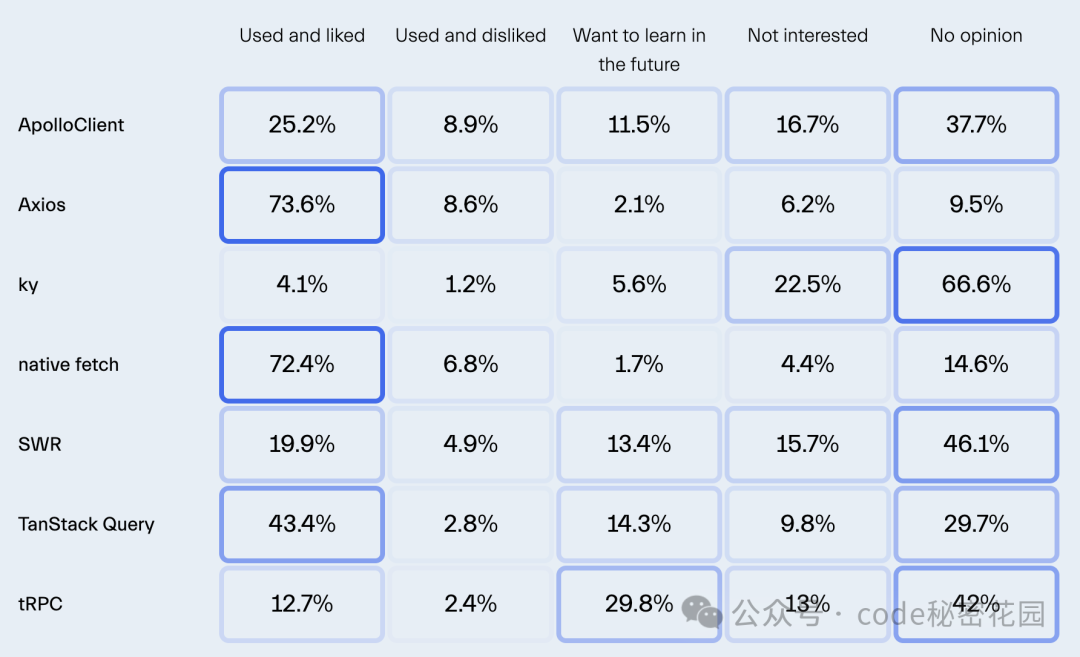Click the Used and liked column header
The image size is (1080, 657).
(x=302, y=35)
